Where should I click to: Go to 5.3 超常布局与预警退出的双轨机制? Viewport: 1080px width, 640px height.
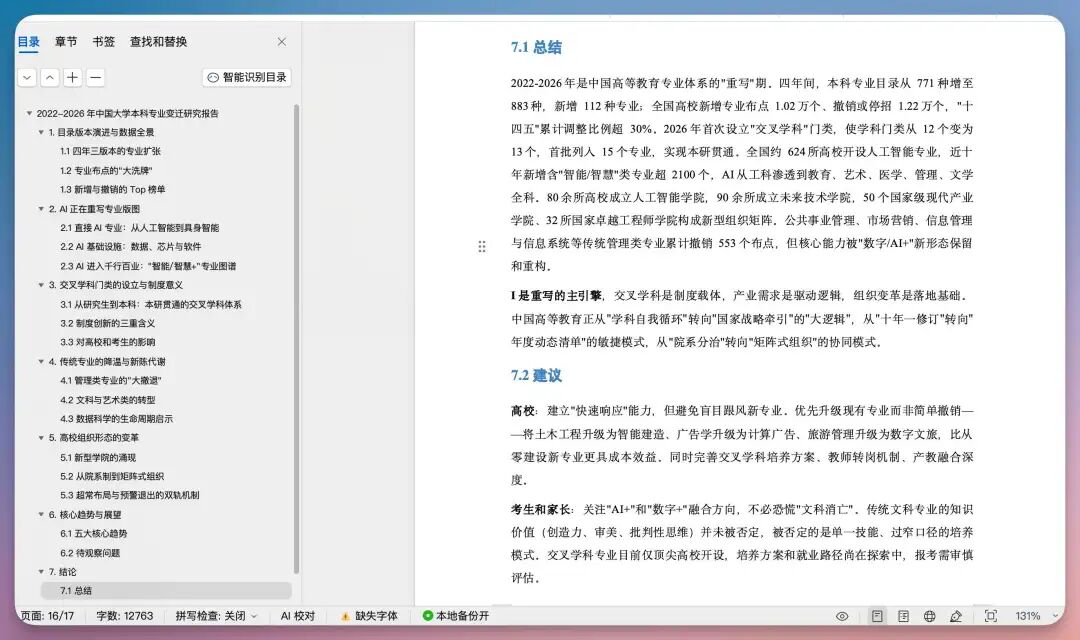click(x=129, y=495)
